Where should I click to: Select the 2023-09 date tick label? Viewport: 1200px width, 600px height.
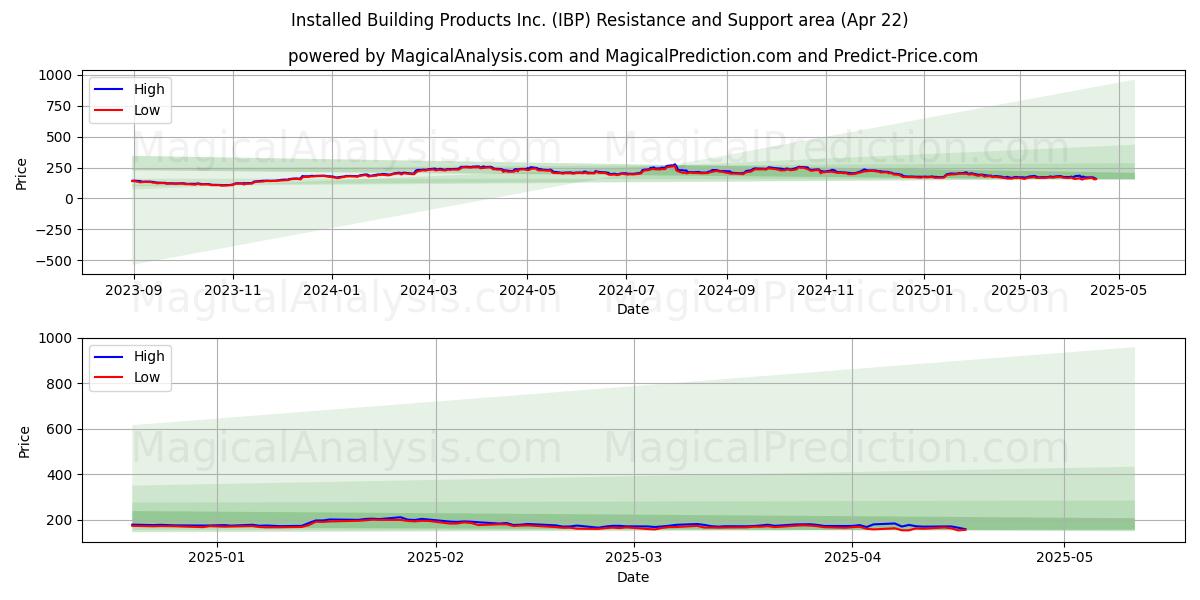(x=134, y=290)
